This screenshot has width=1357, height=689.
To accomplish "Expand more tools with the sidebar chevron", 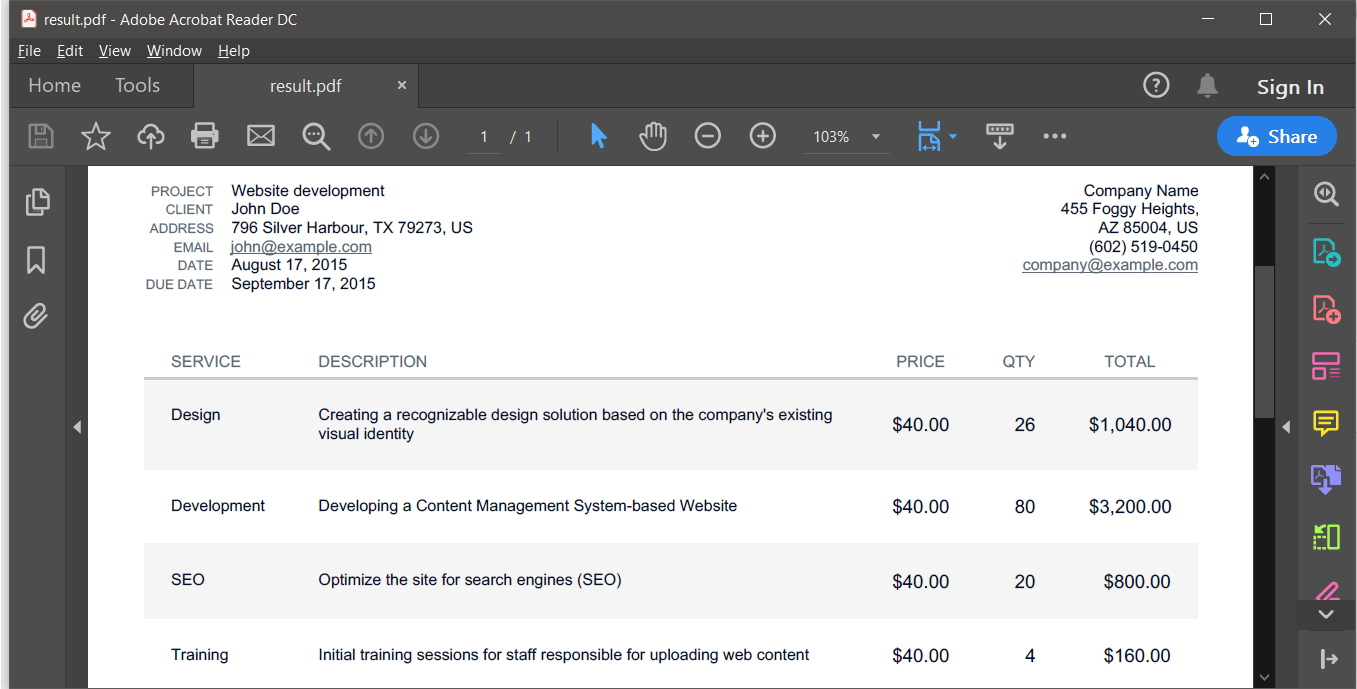I will point(1326,615).
